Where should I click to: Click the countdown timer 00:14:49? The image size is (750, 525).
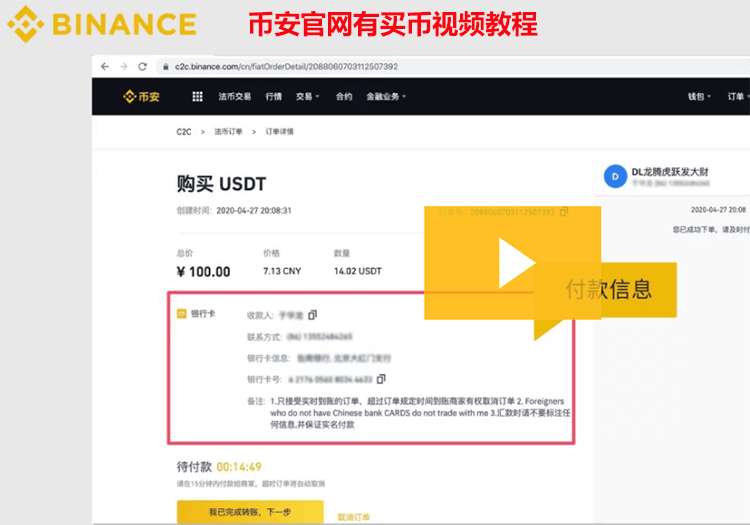click(239, 467)
